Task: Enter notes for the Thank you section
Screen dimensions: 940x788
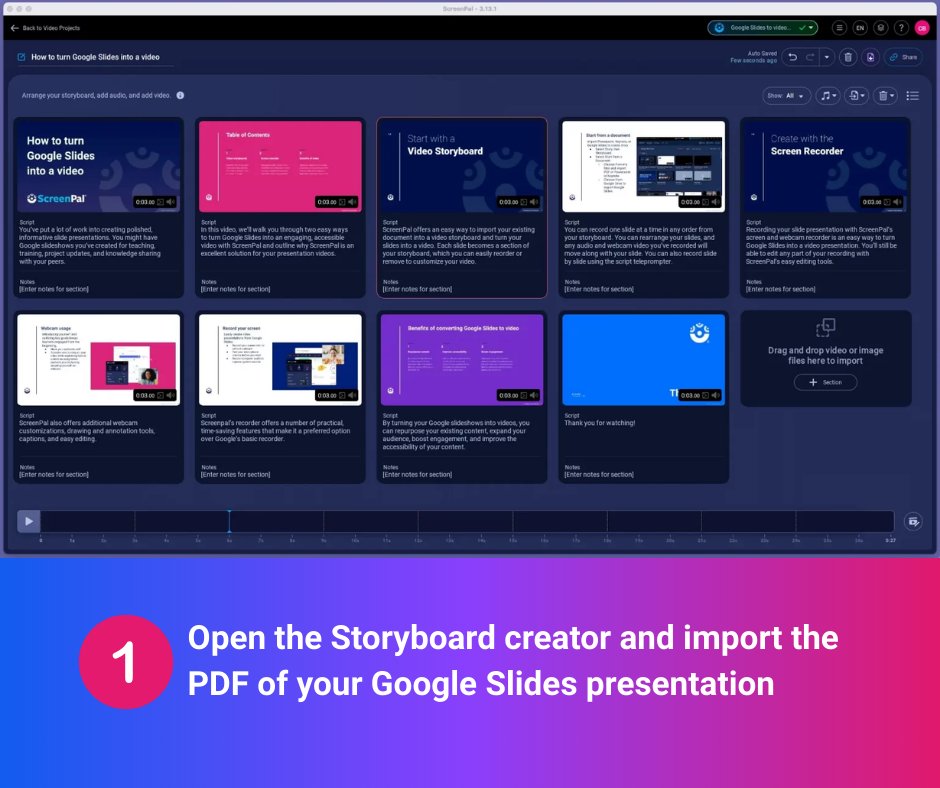Action: pyautogui.click(x=599, y=474)
